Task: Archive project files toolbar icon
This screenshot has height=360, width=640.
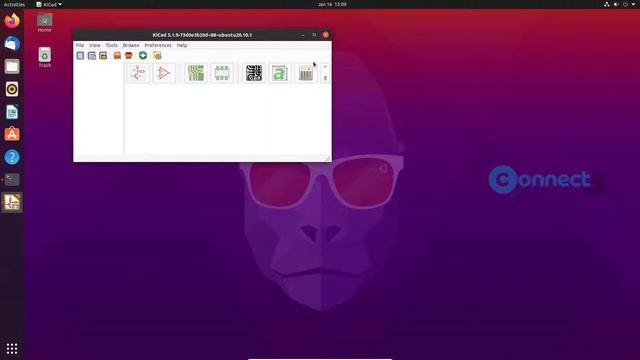Action: point(117,56)
